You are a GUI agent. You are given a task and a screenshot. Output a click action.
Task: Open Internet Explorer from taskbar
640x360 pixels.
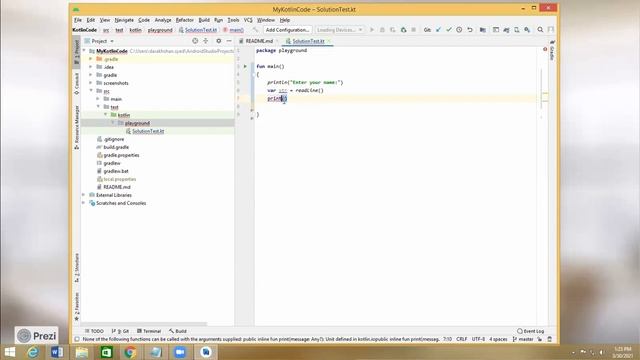(33, 352)
